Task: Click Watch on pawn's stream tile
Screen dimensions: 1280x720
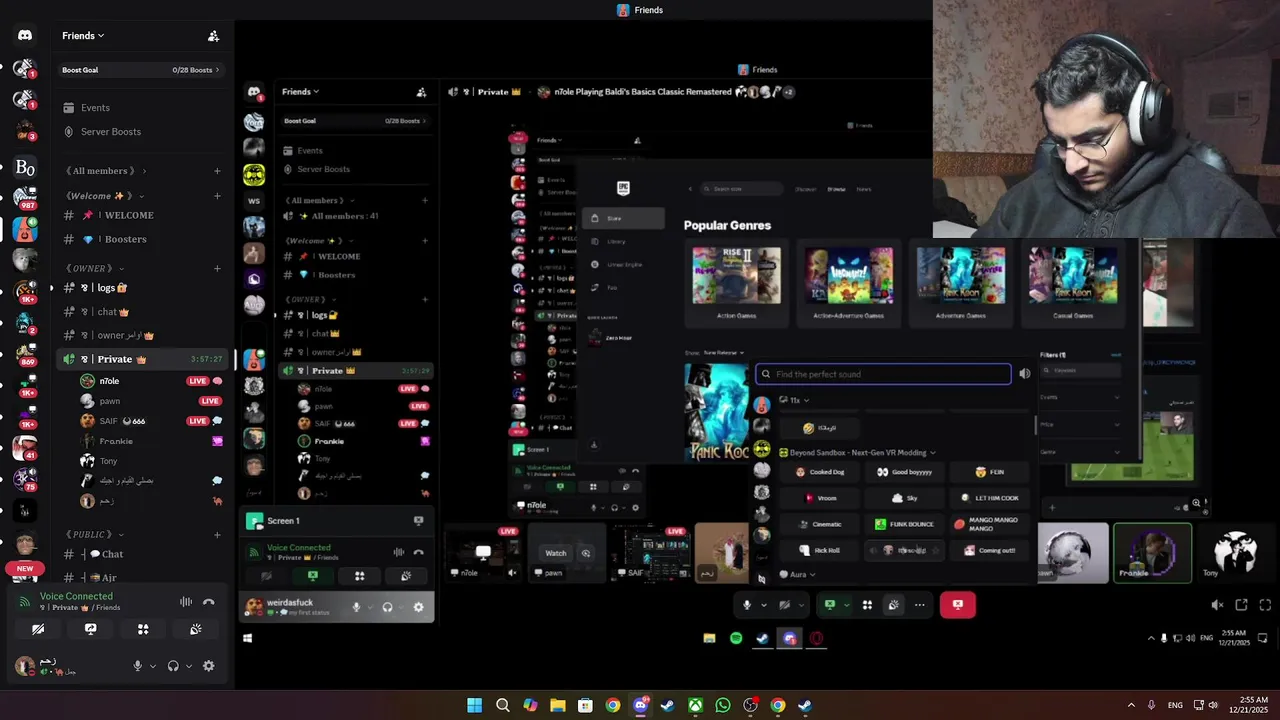Action: 555,553
